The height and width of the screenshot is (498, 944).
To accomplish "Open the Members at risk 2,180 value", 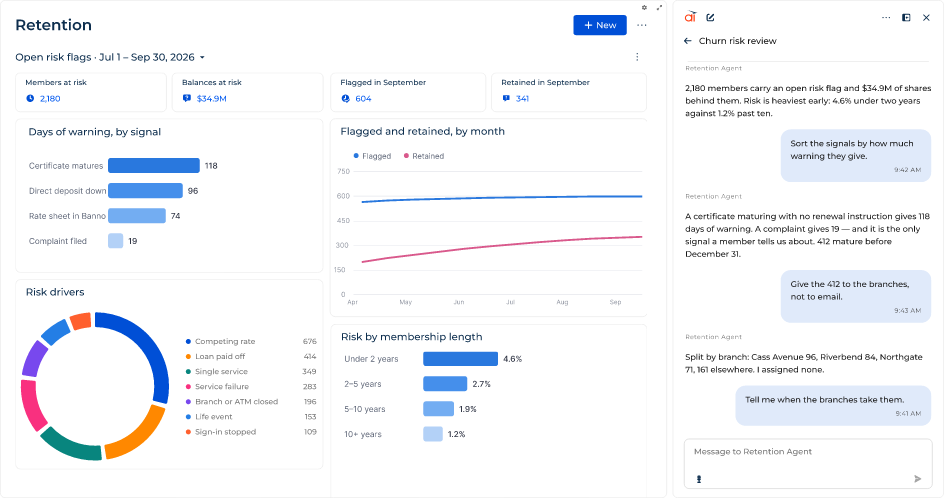I will [50, 99].
